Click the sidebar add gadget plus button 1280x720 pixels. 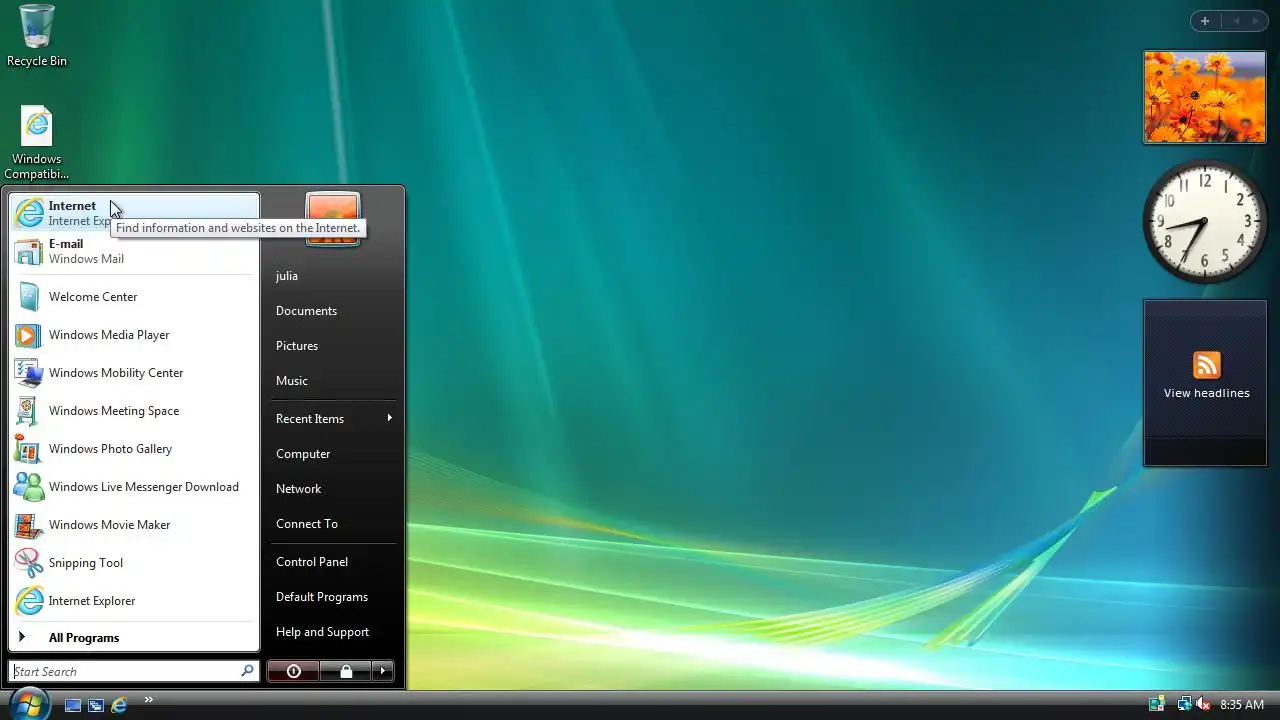point(1205,21)
